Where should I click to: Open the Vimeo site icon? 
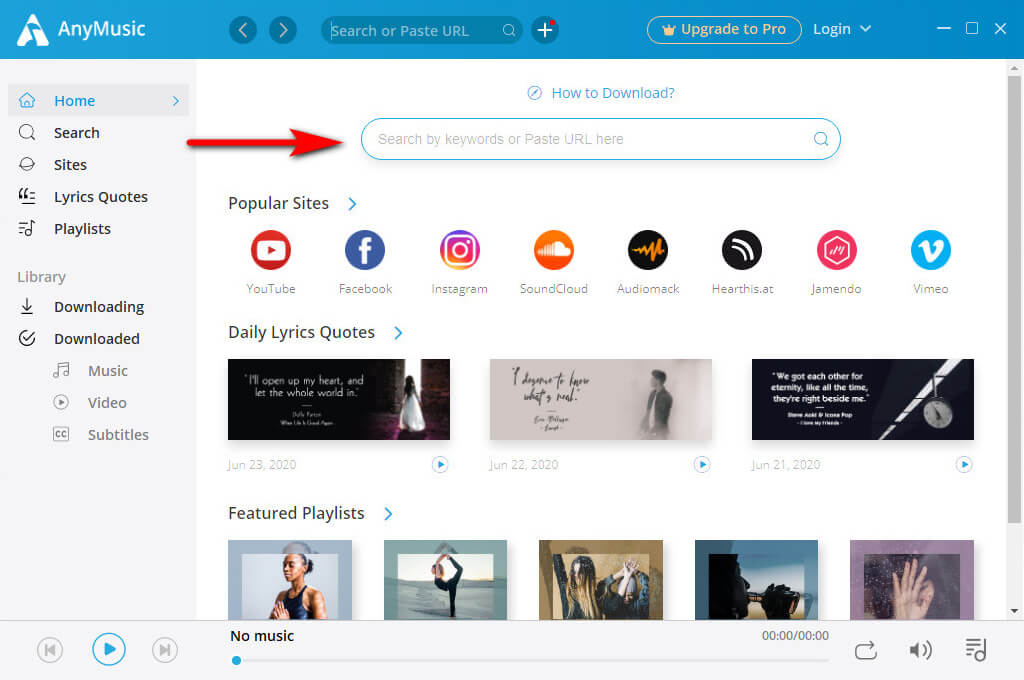point(931,250)
